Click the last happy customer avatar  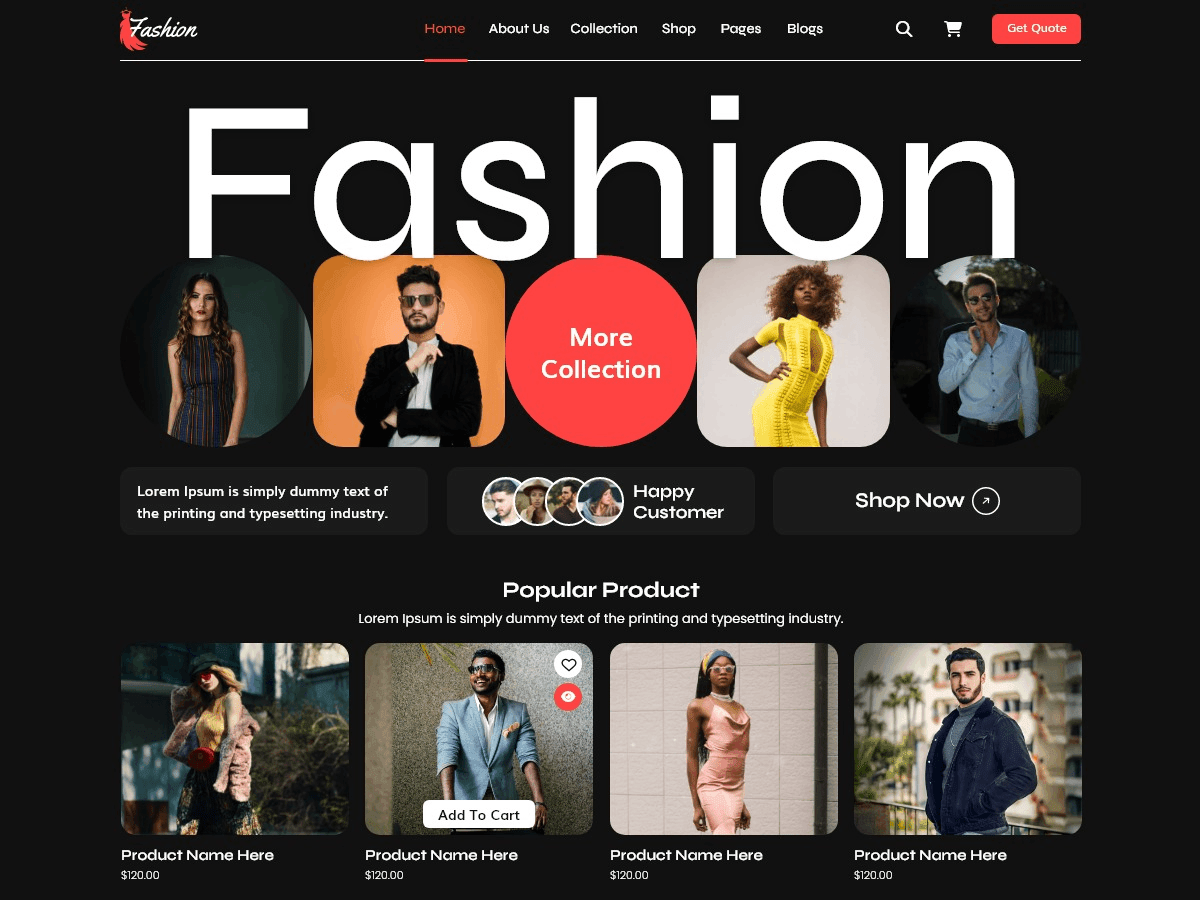pos(602,501)
